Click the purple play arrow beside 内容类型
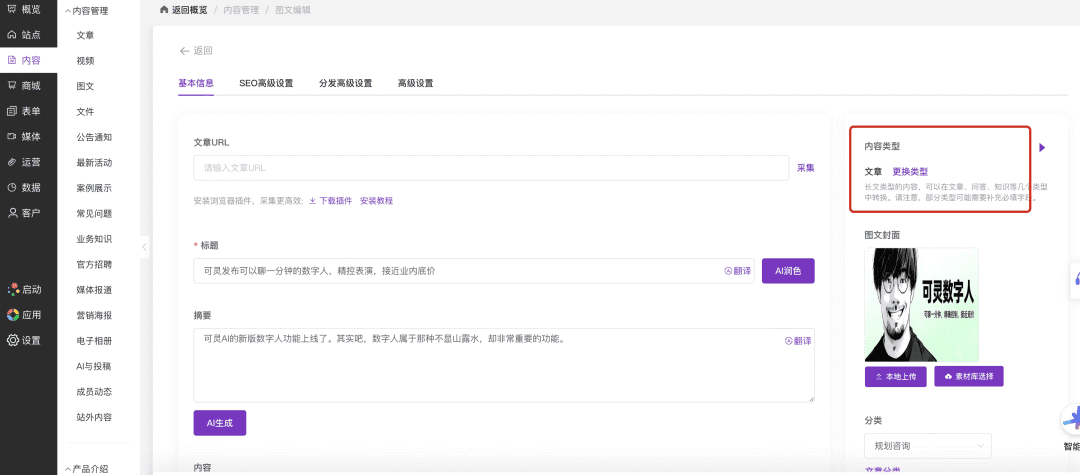This screenshot has width=1080, height=475. (x=1042, y=147)
